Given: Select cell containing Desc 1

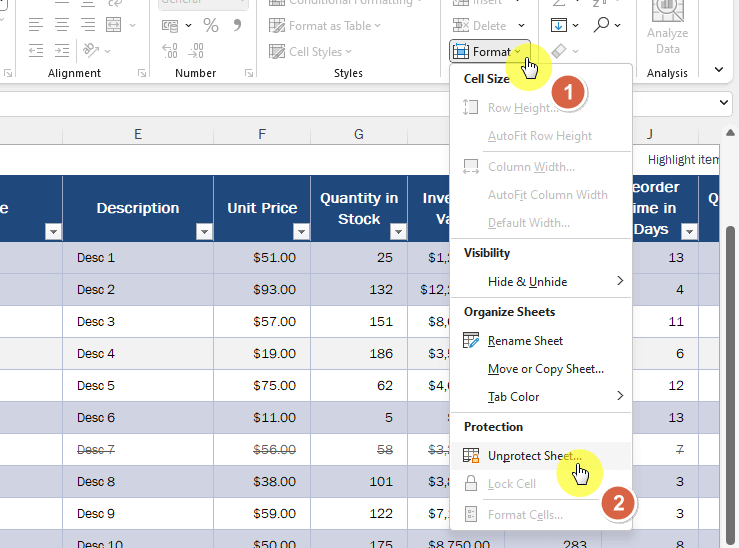Looking at the screenshot, I should point(138,258).
